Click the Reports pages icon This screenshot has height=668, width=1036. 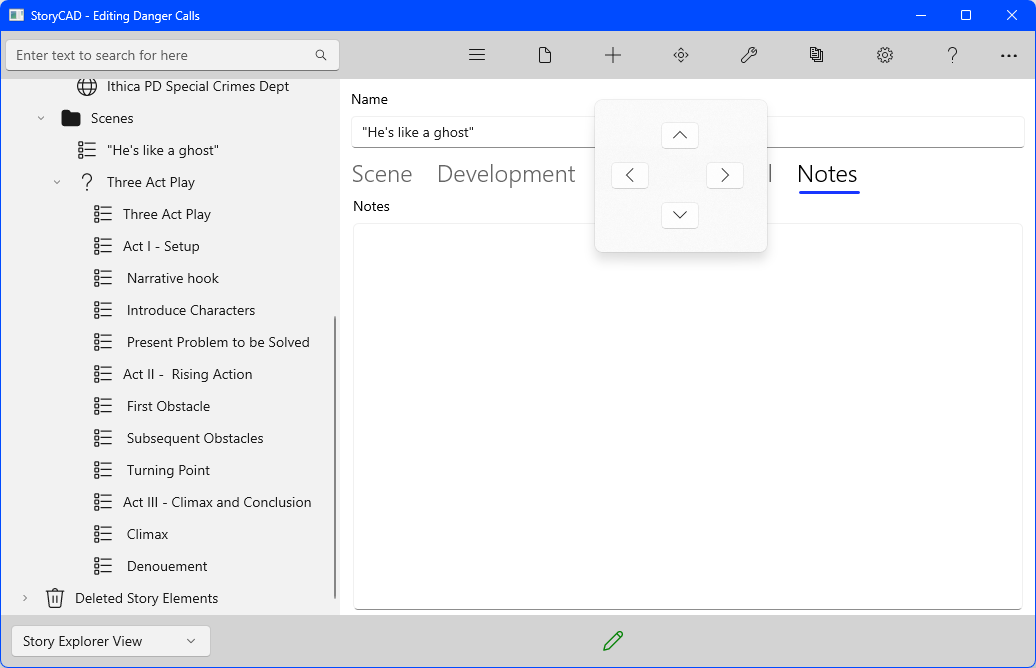[817, 55]
